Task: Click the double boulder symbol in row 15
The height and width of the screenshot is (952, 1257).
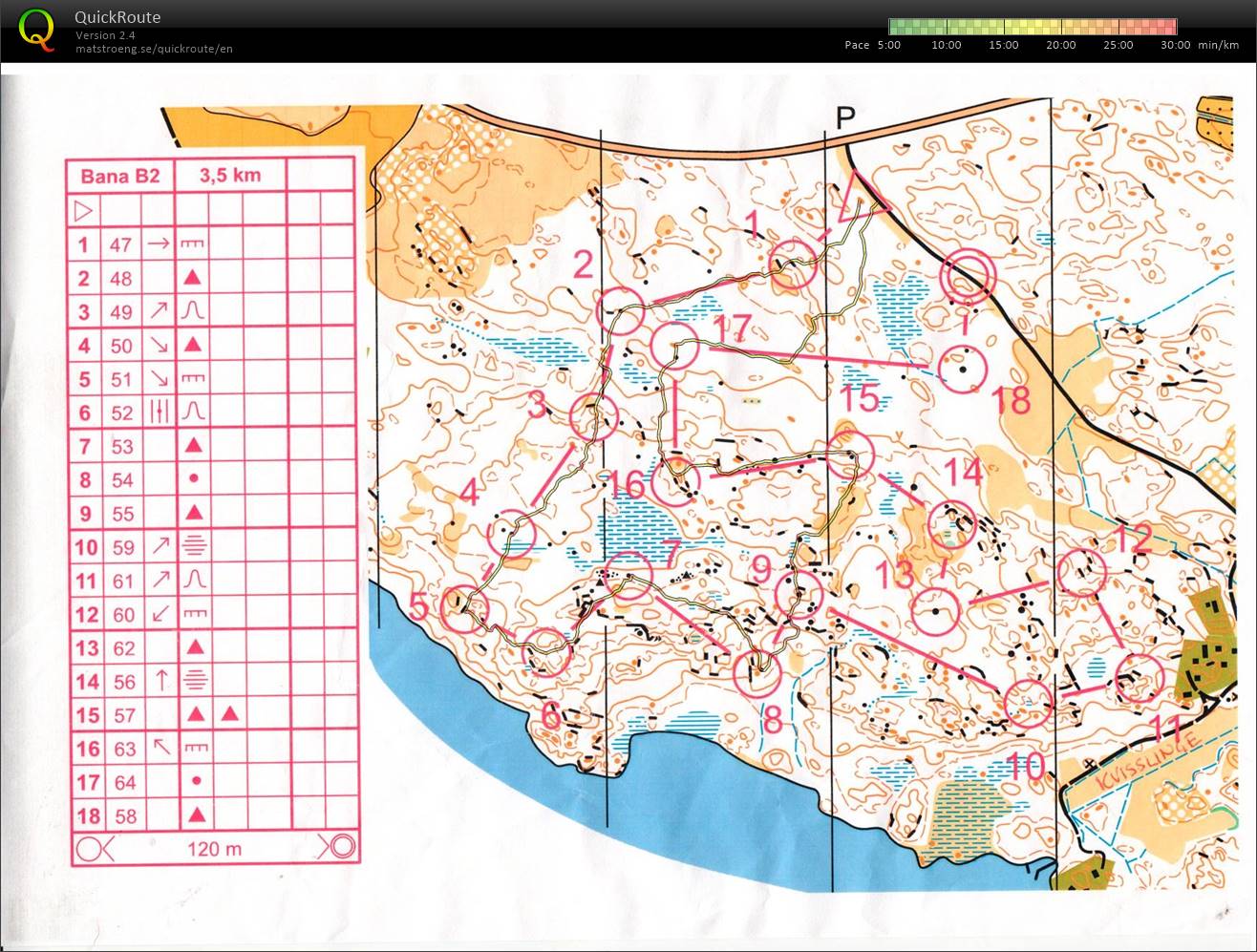Action: click(212, 714)
